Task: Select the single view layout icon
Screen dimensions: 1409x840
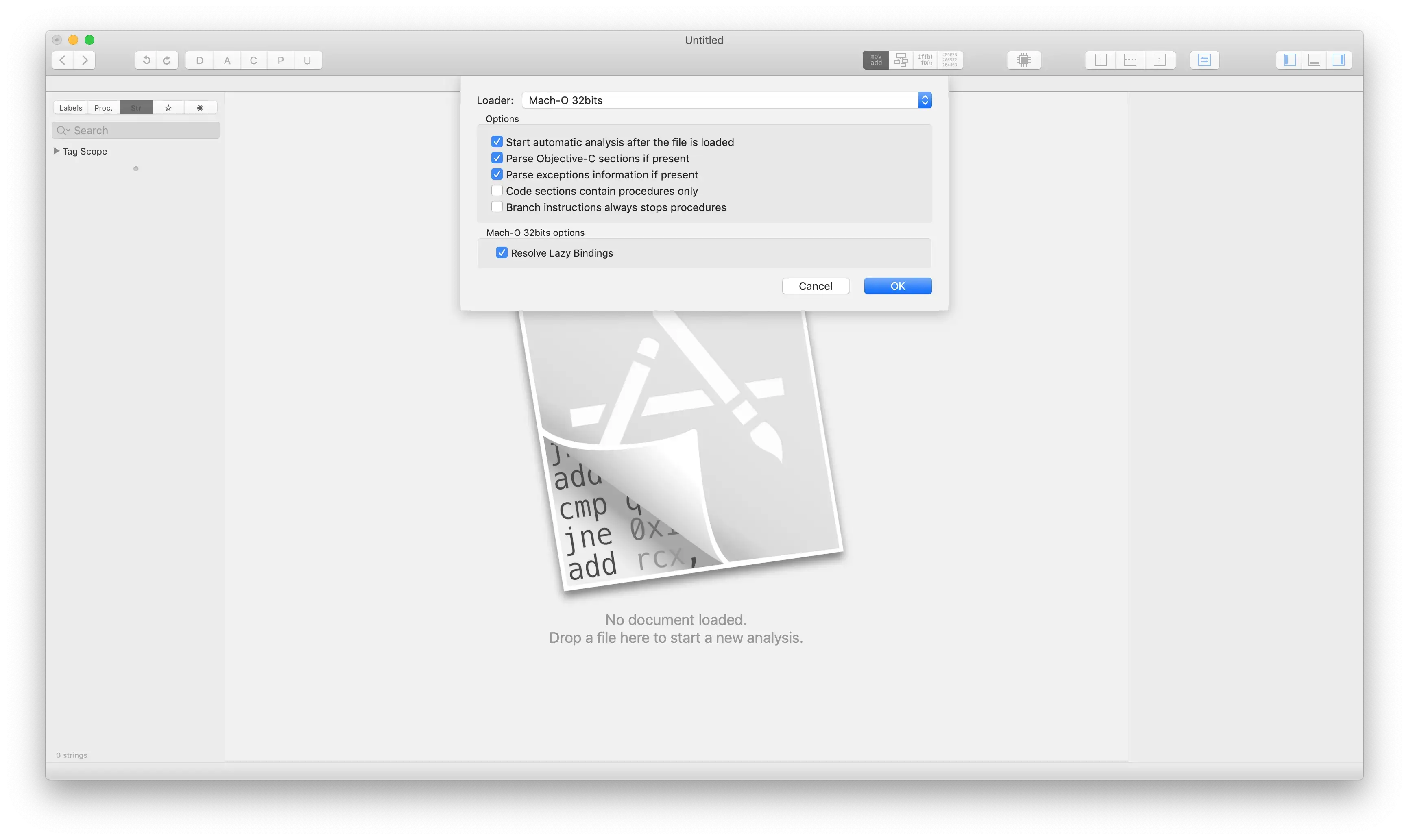Action: [1160, 60]
